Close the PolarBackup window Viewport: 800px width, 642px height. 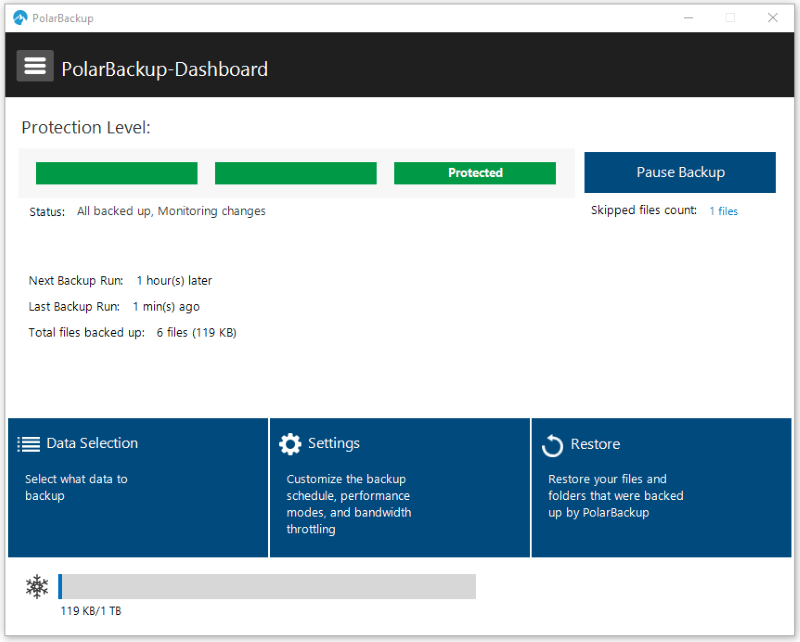tap(772, 18)
